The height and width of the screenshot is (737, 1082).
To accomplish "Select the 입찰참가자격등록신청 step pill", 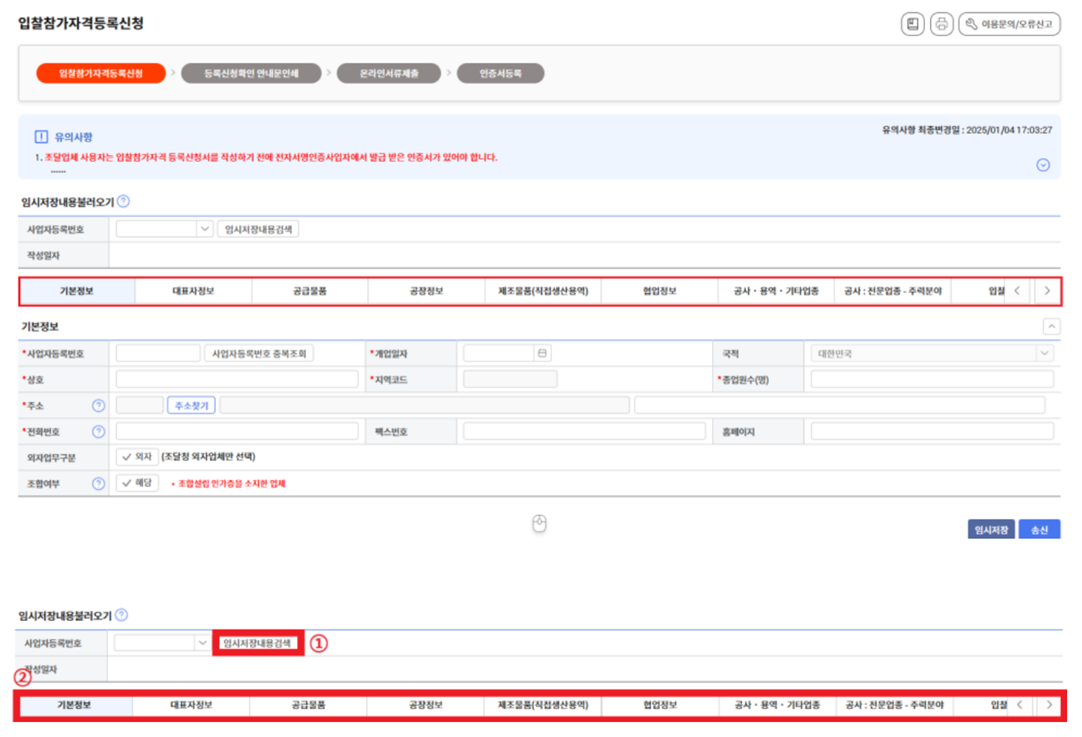I will coord(101,73).
